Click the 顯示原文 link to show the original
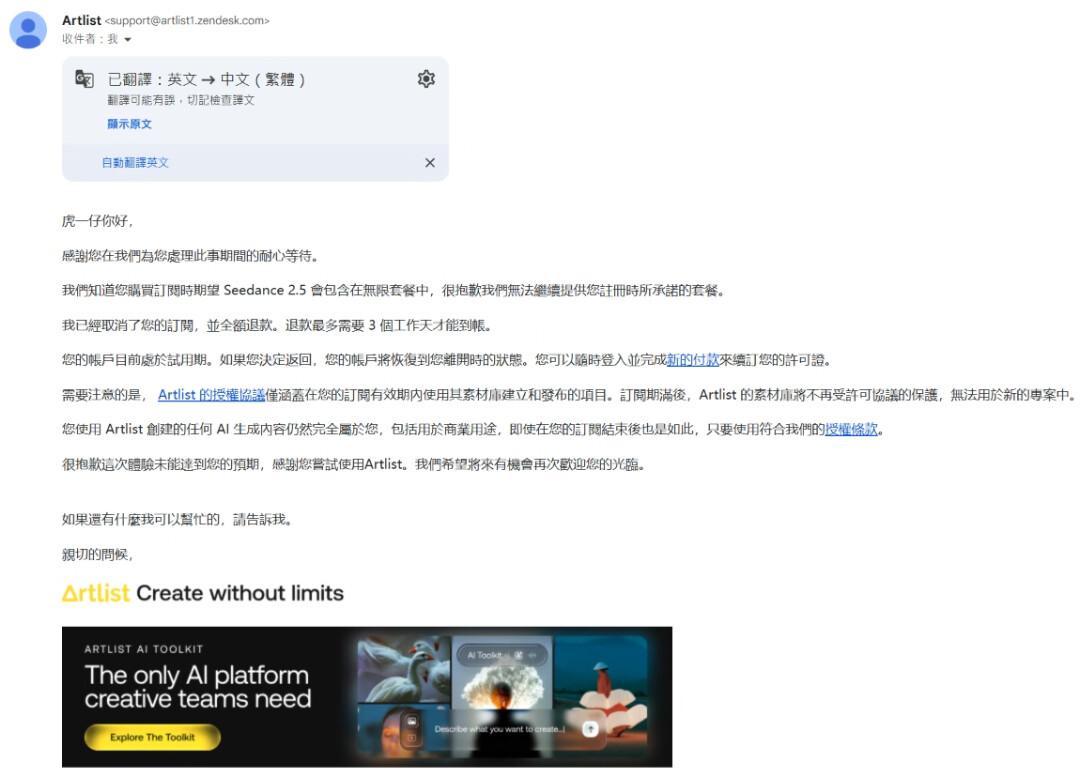The image size is (1083, 781). tap(129, 124)
